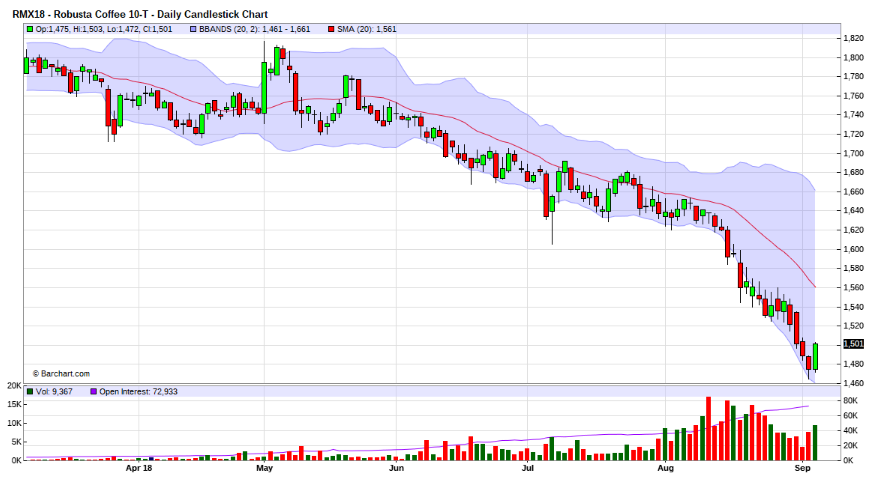
Task: Click the 60K open interest axis label
Action: click(x=849, y=415)
